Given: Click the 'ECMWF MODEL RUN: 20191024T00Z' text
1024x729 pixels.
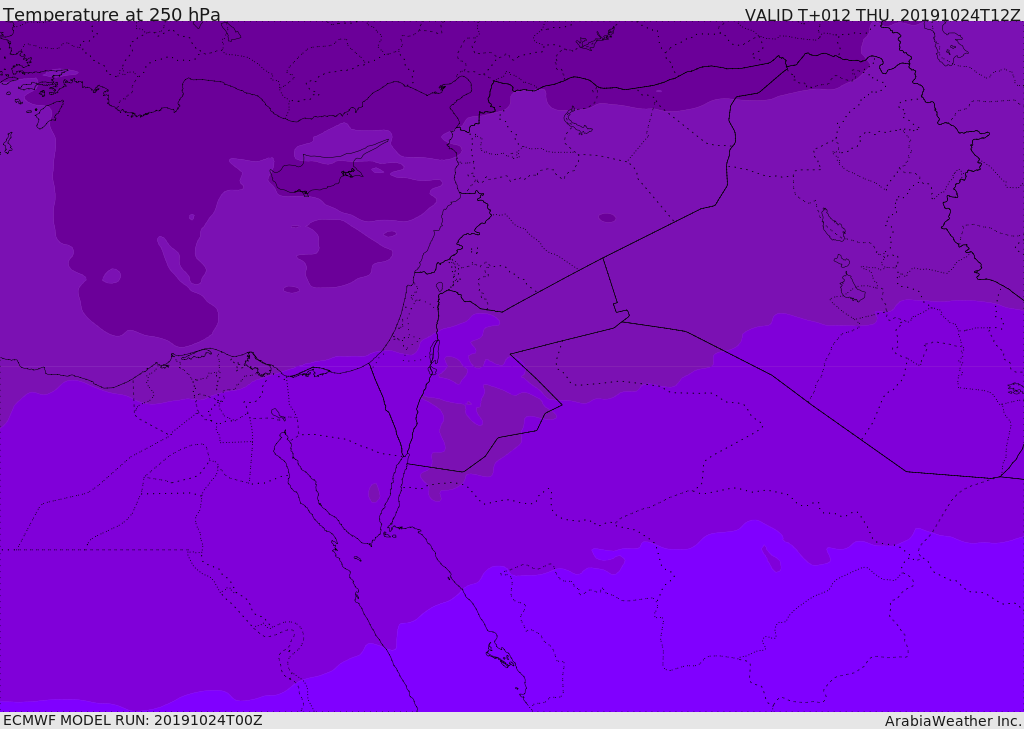Looking at the screenshot, I should pos(133,720).
